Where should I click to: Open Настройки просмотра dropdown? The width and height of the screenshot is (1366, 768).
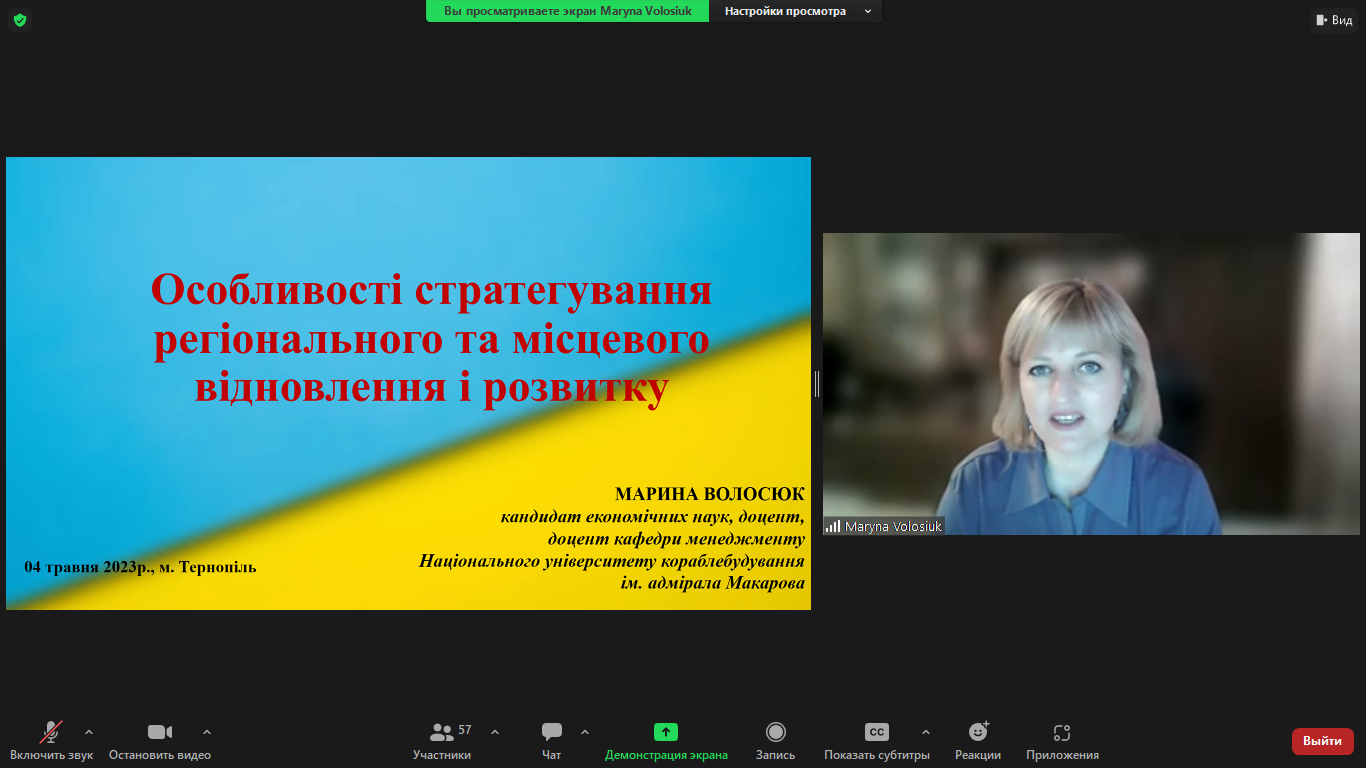tap(797, 11)
